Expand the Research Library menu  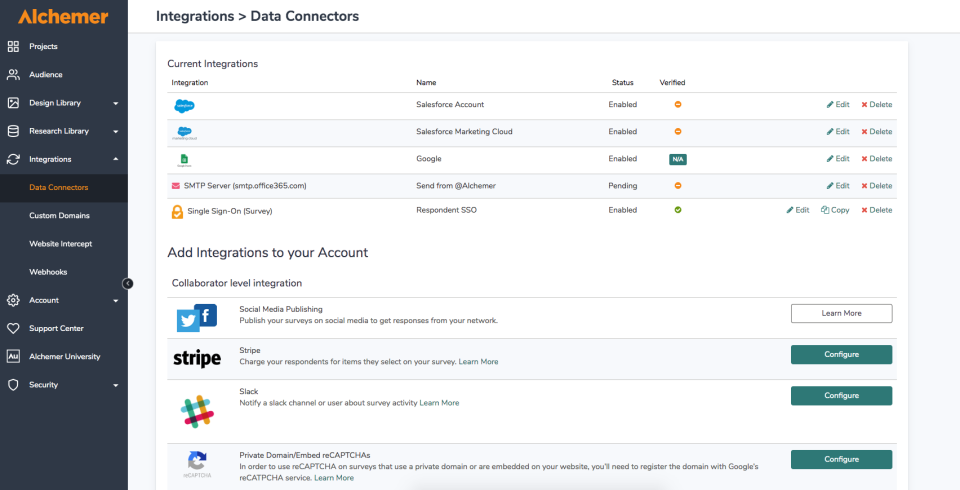(x=116, y=131)
